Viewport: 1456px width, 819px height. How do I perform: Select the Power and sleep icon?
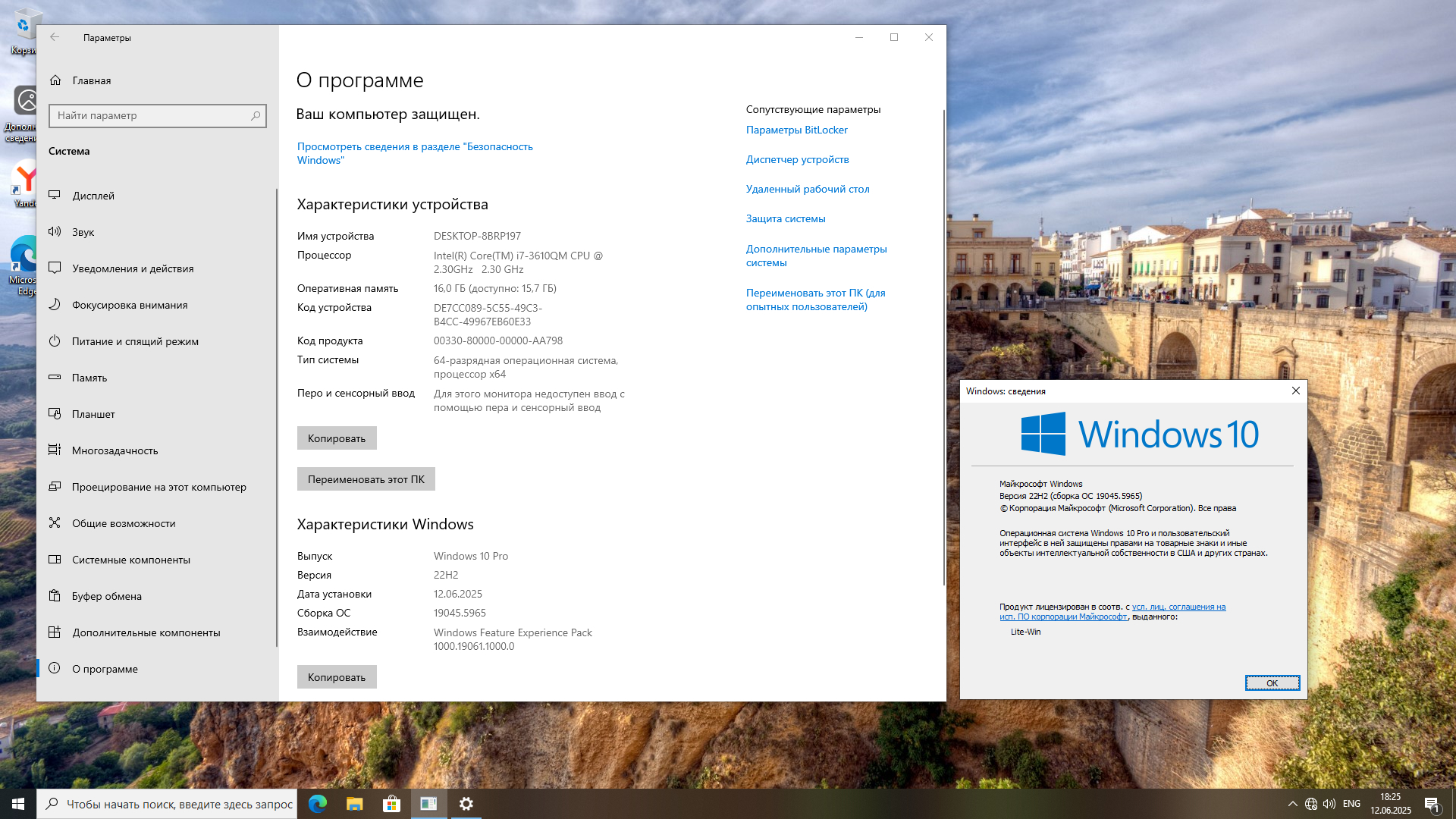[x=55, y=340]
